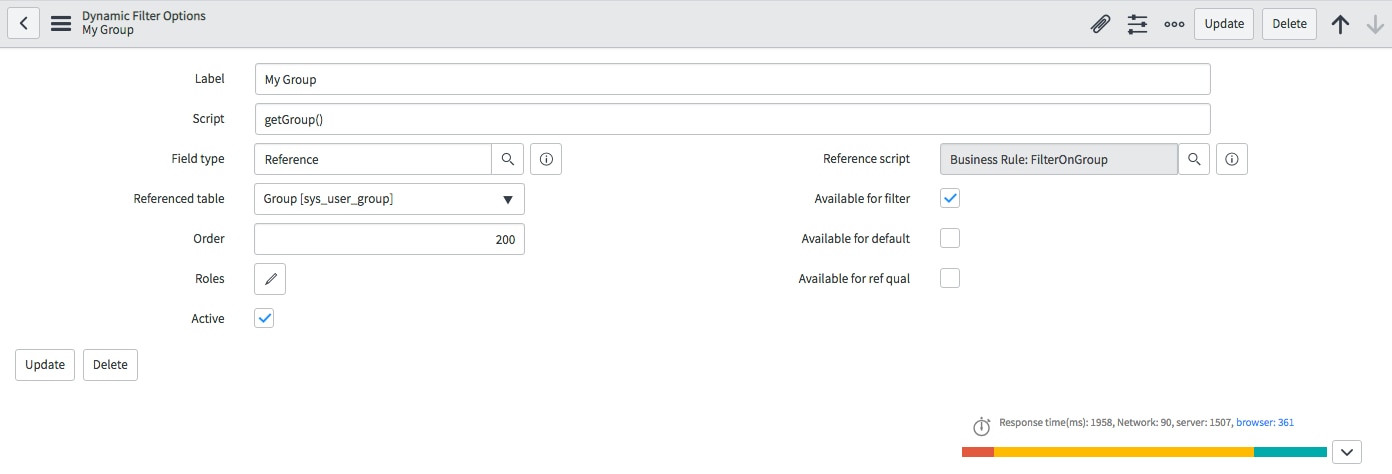Click the Delete button in header
This screenshot has width=1392, height=474.
[1289, 24]
